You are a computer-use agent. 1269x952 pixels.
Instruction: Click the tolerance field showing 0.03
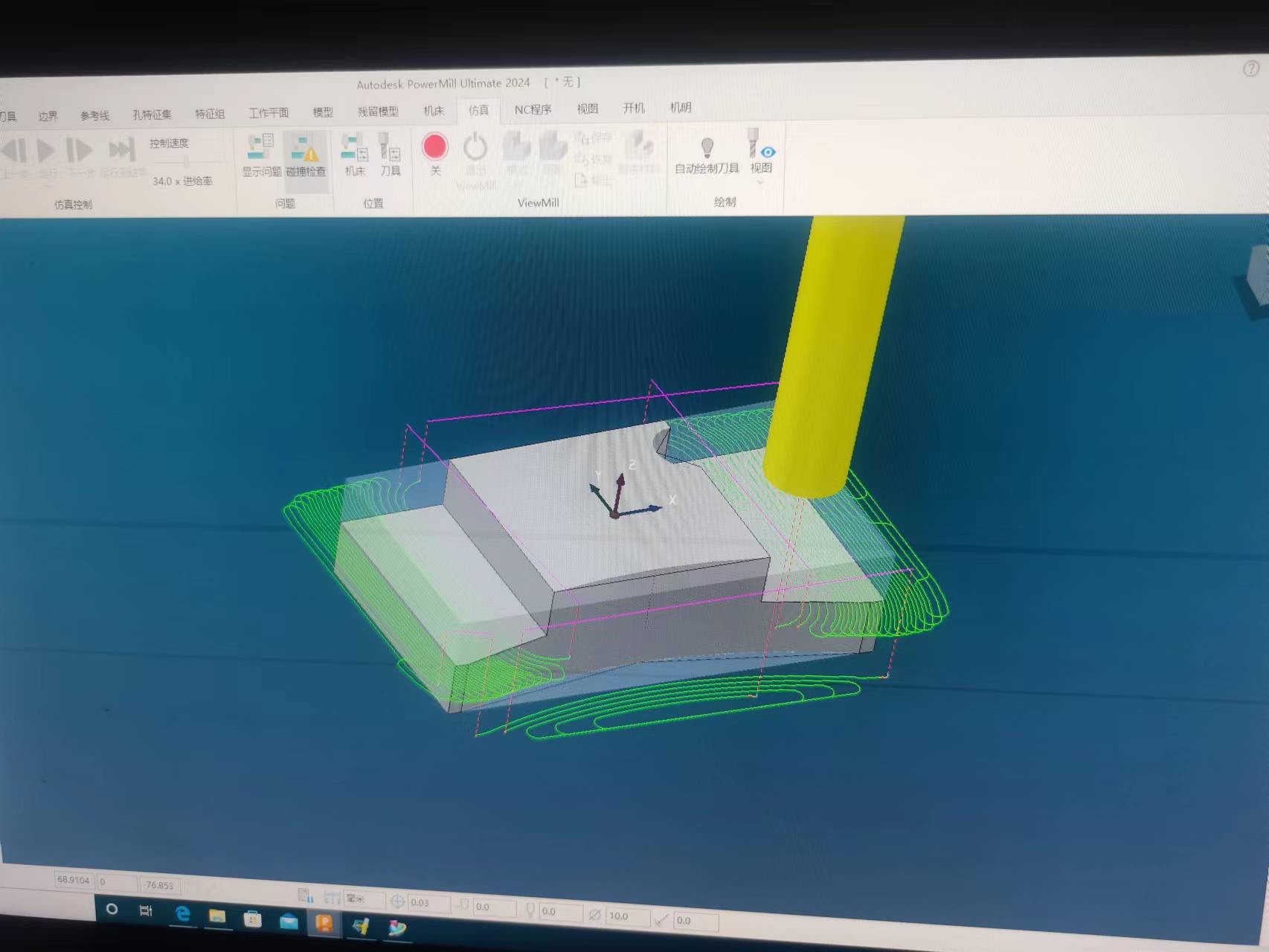(429, 903)
